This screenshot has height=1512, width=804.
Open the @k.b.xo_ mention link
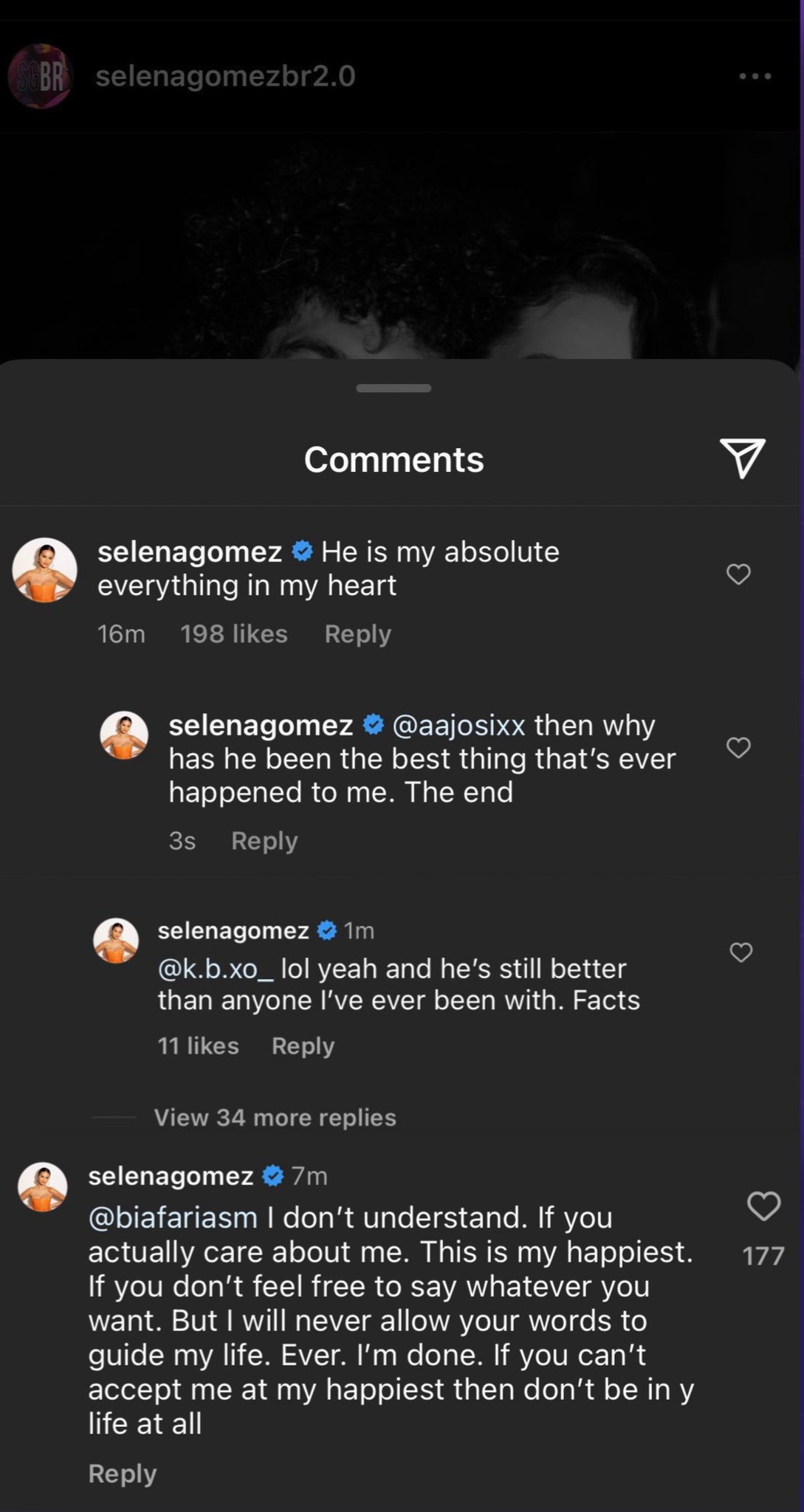pos(216,969)
